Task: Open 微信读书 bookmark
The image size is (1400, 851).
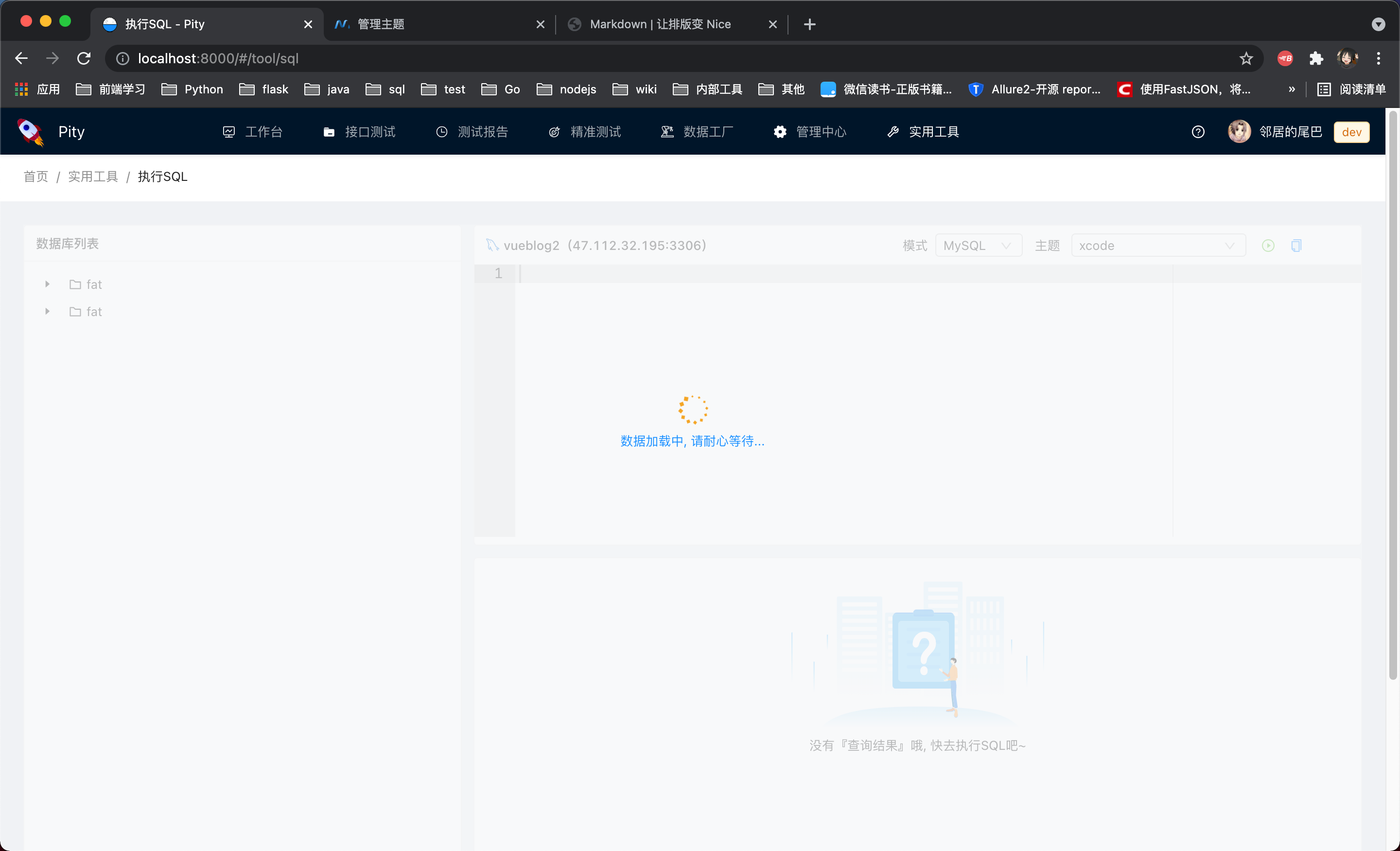Action: pos(886,89)
